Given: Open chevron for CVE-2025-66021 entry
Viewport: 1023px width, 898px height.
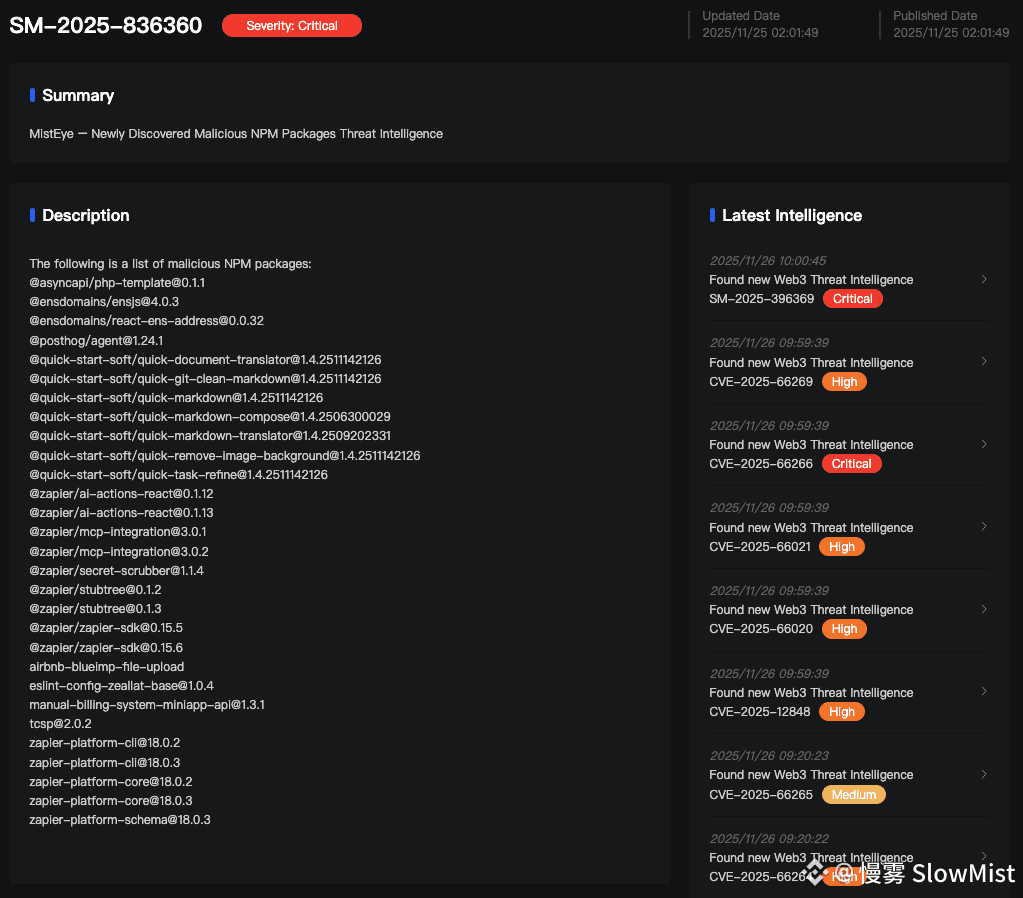Looking at the screenshot, I should point(984,527).
